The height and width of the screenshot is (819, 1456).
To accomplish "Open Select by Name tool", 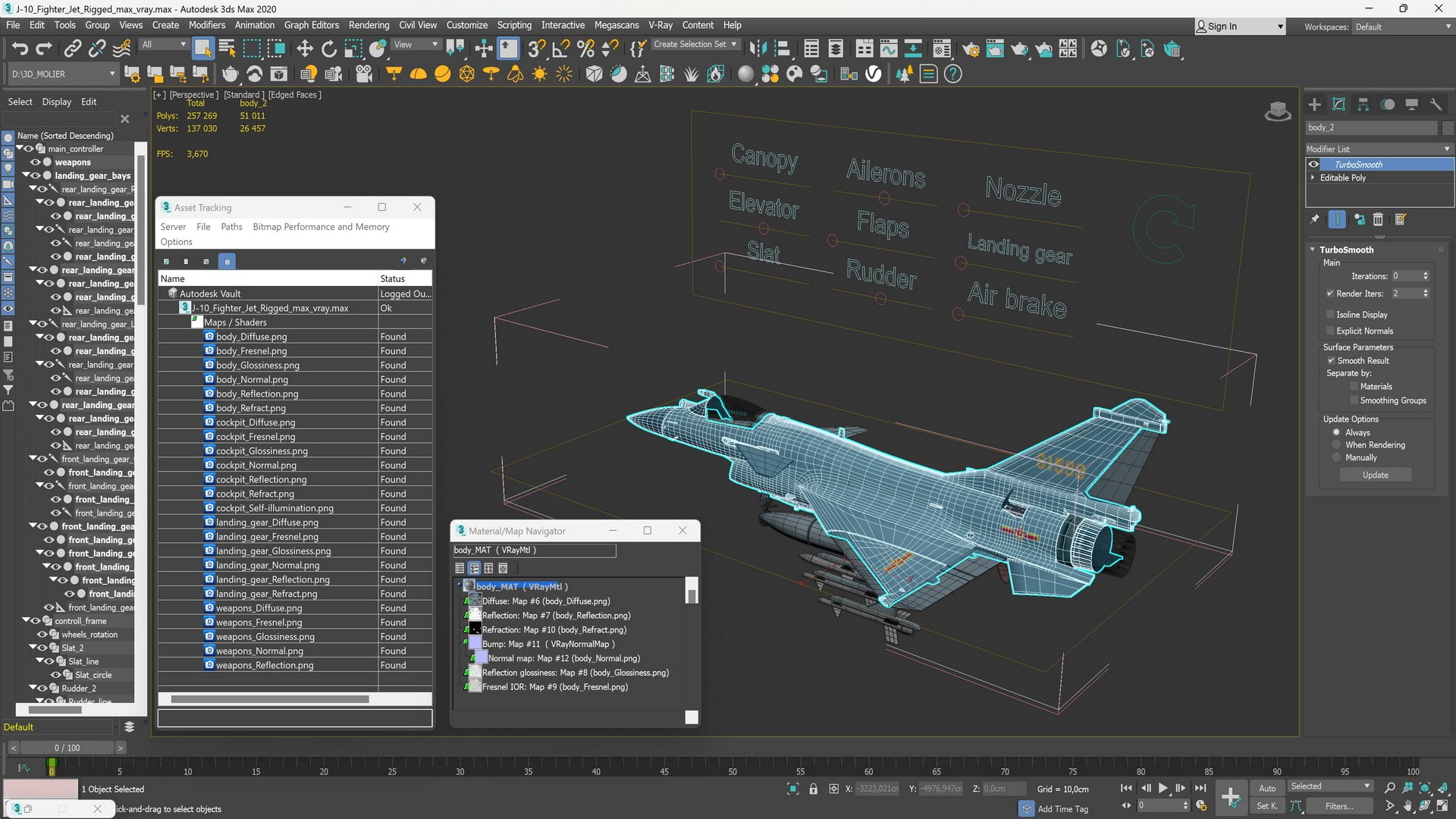I will coord(227,49).
